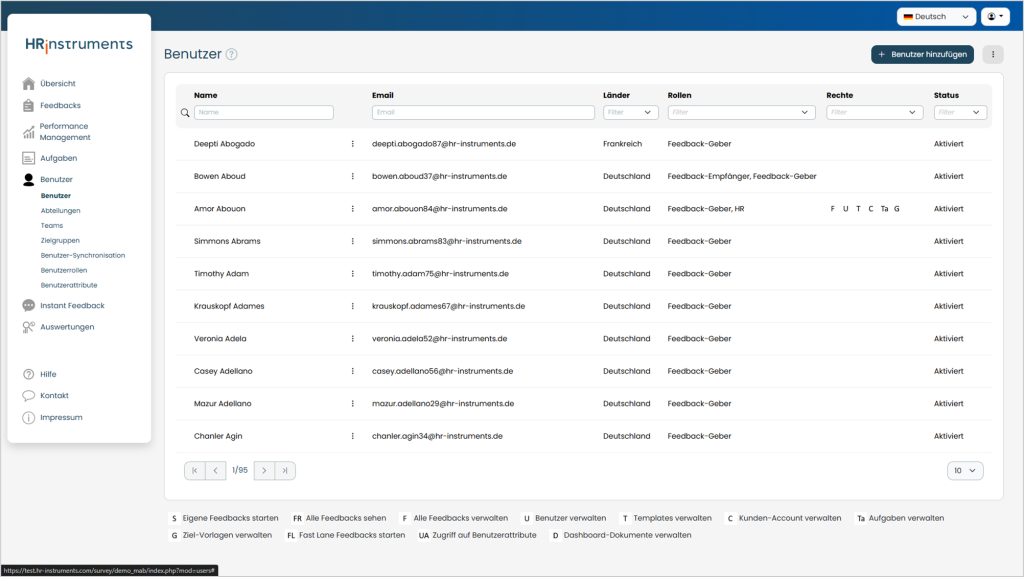Viewport: 1024px width, 577px height.
Task: Open row actions for Simmons Abrams
Action: 353,241
